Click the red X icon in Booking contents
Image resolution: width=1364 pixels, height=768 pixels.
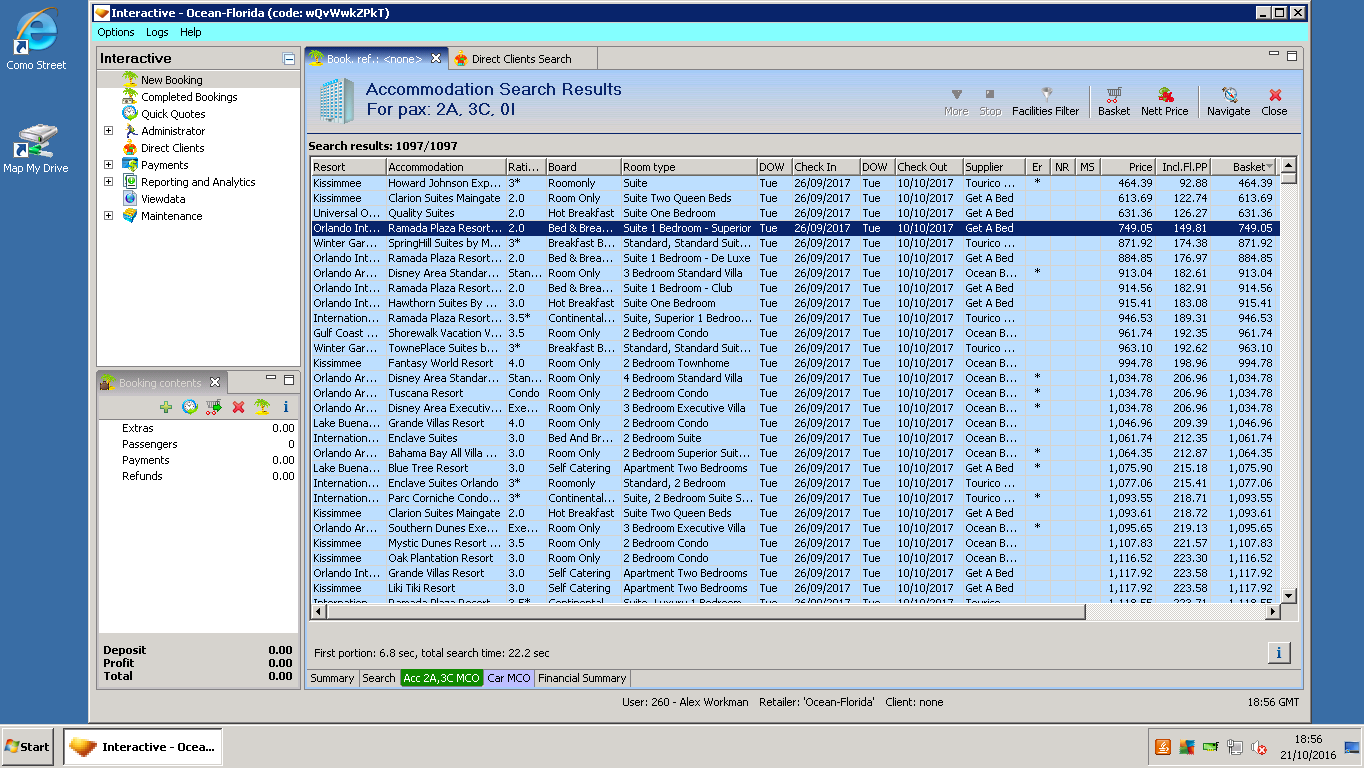(x=238, y=407)
